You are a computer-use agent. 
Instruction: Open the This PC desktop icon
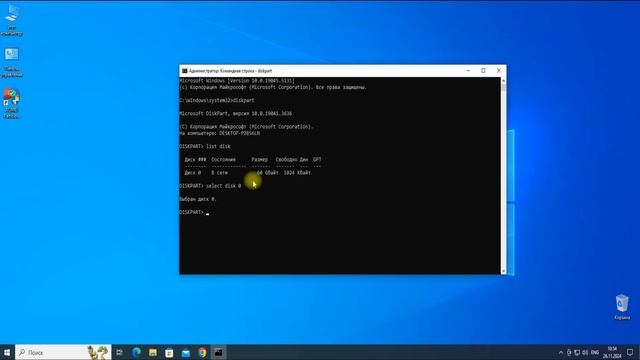[12, 20]
